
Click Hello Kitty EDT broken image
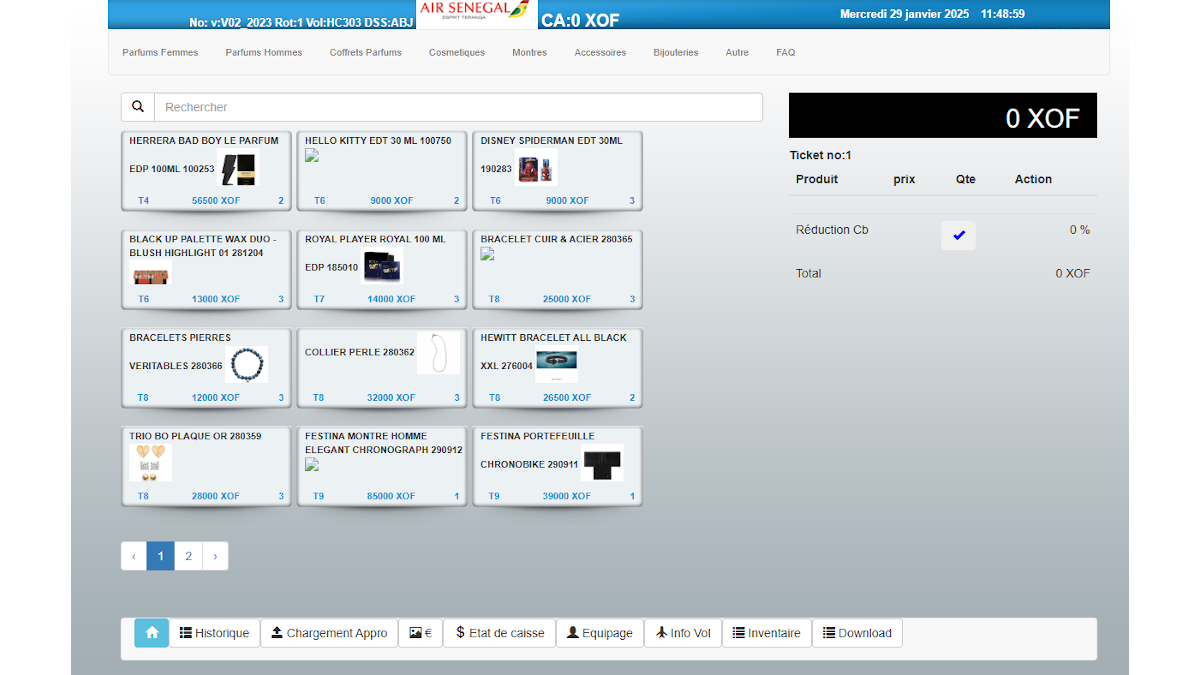tap(312, 155)
